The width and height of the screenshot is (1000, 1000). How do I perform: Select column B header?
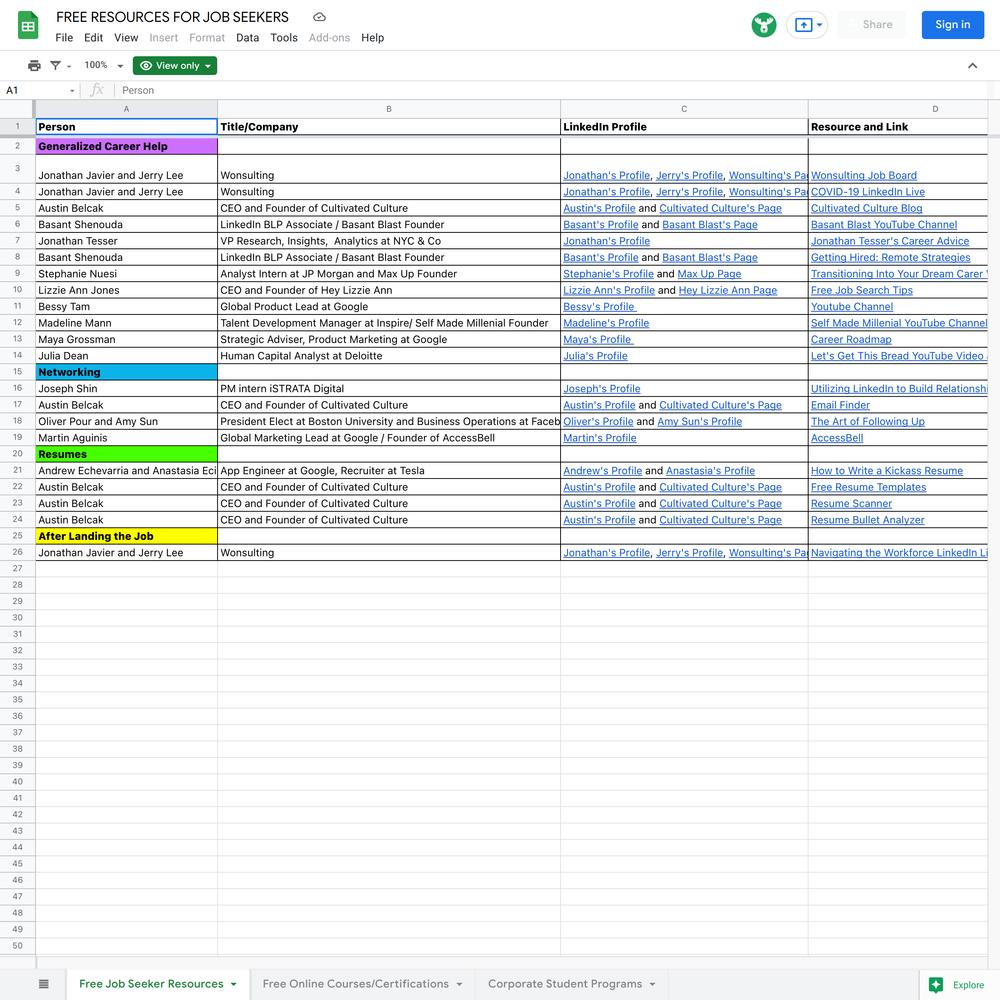(388, 109)
